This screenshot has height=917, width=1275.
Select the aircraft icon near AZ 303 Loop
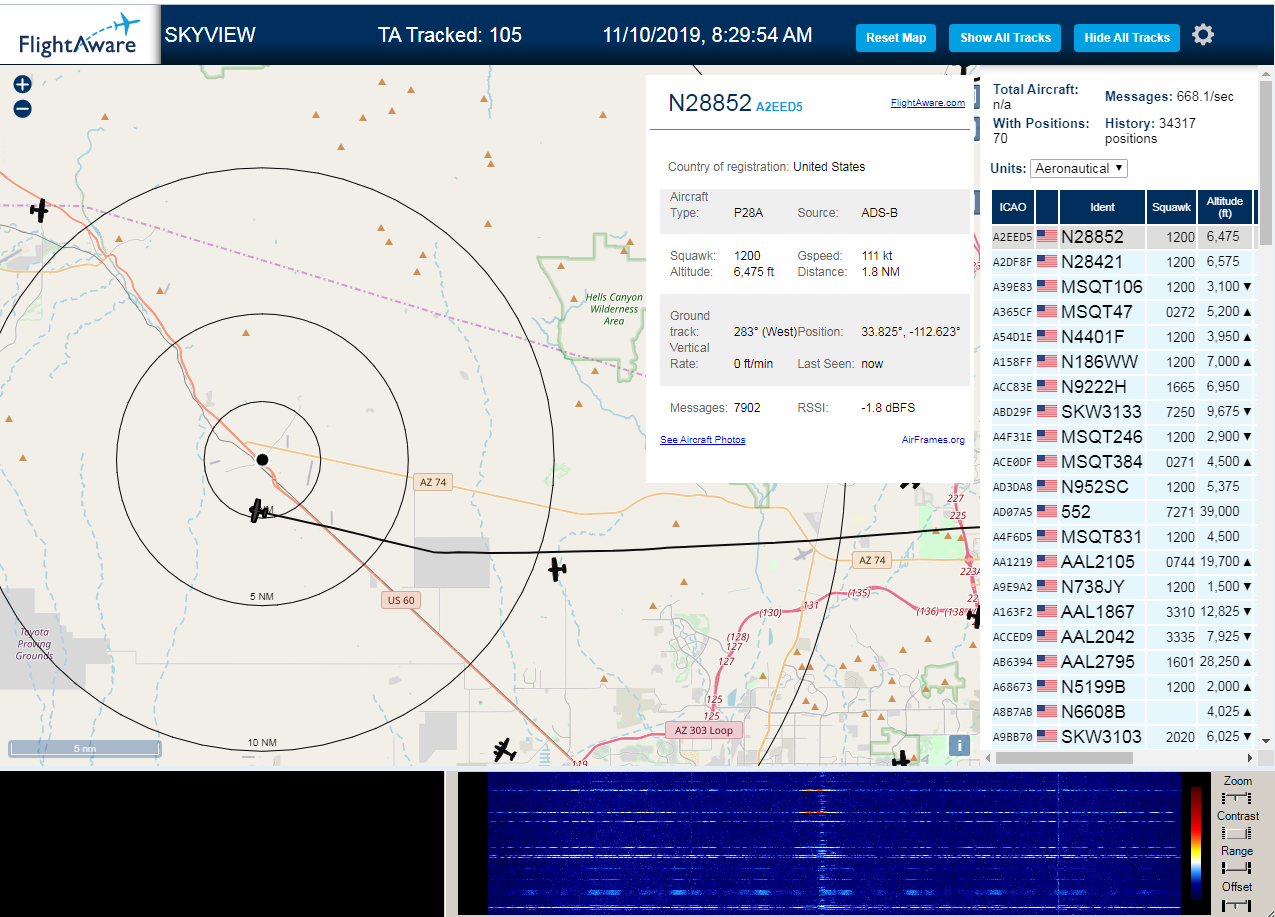pos(505,749)
